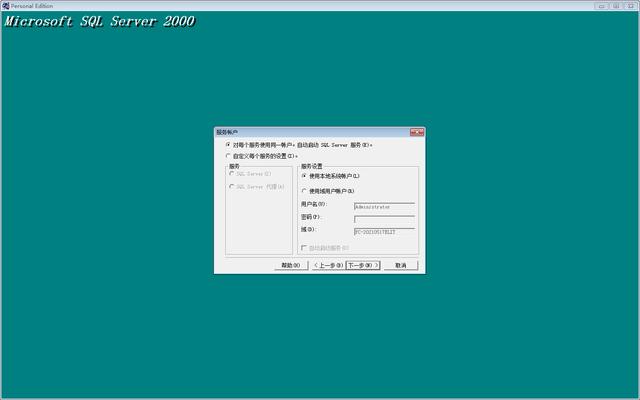This screenshot has height=400, width=640.
Task: Click the 用户名 label
Action: [x=314, y=204]
